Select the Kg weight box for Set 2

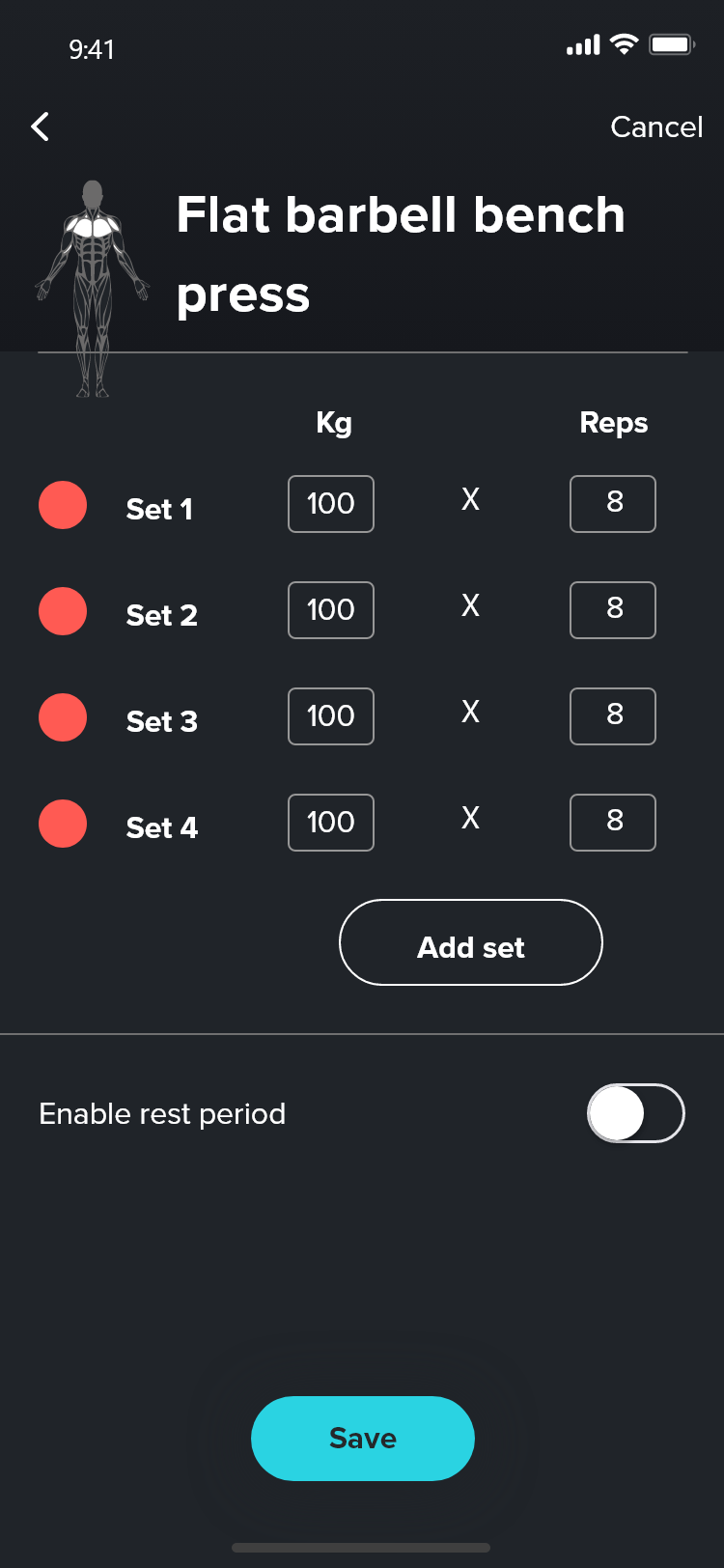(x=331, y=610)
